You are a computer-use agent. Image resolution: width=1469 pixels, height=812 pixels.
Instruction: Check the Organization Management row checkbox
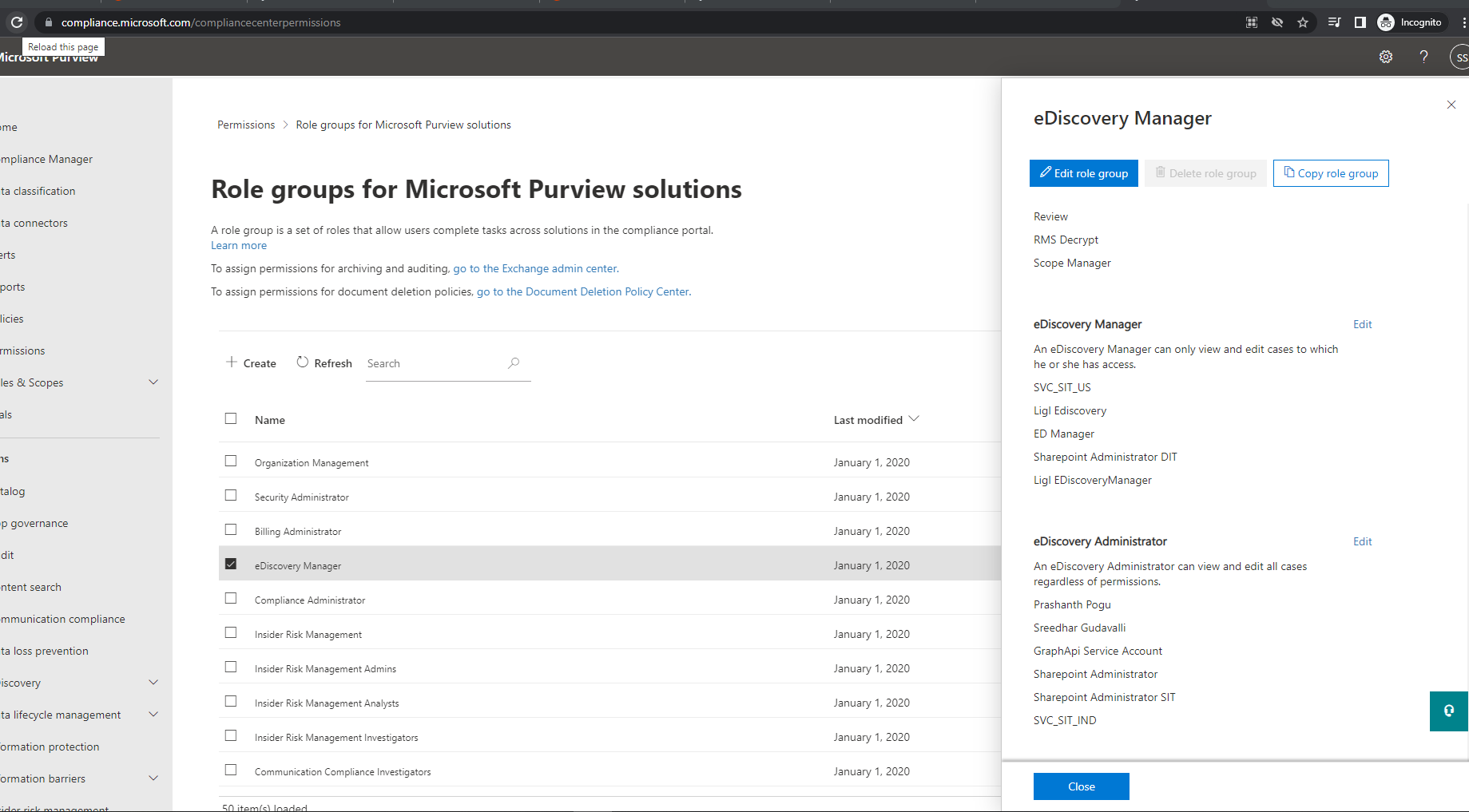231,461
